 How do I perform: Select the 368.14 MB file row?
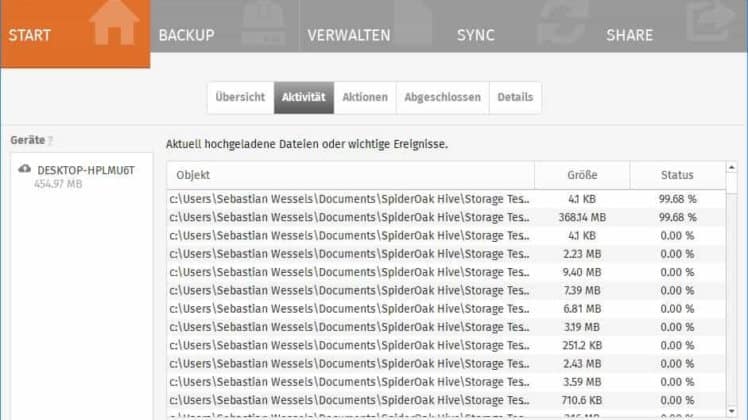coord(446,217)
